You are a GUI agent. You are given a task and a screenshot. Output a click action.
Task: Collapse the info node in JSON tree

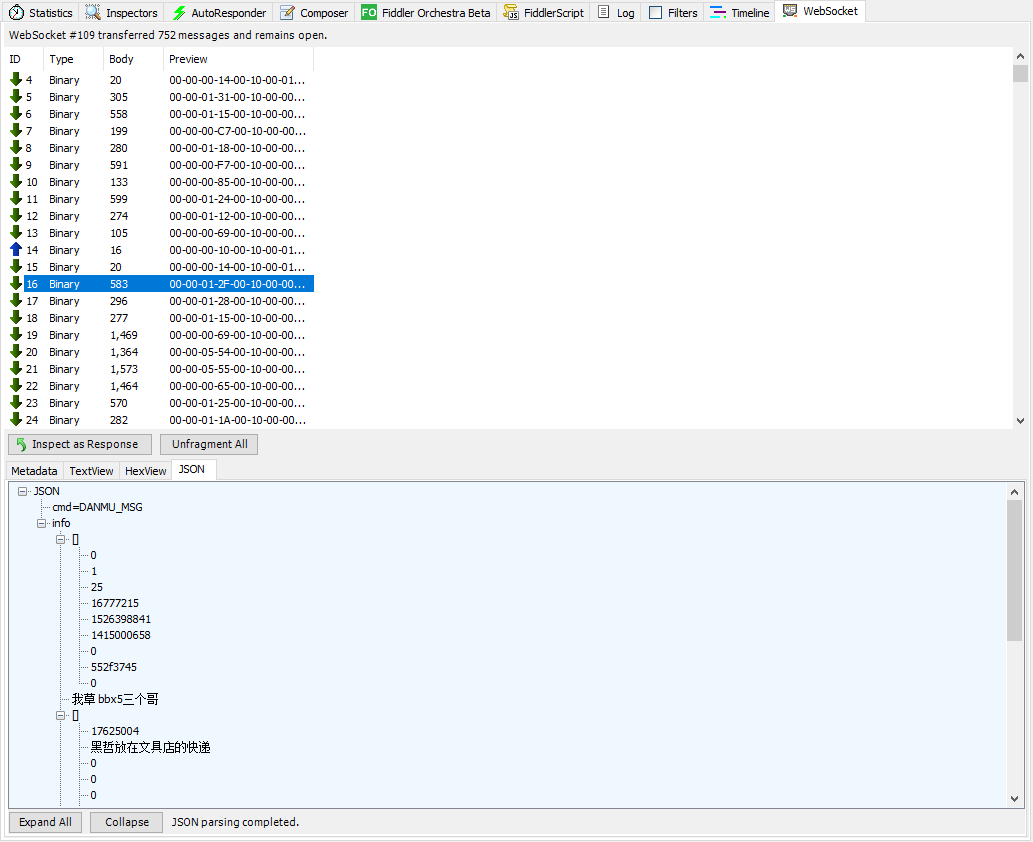42,523
